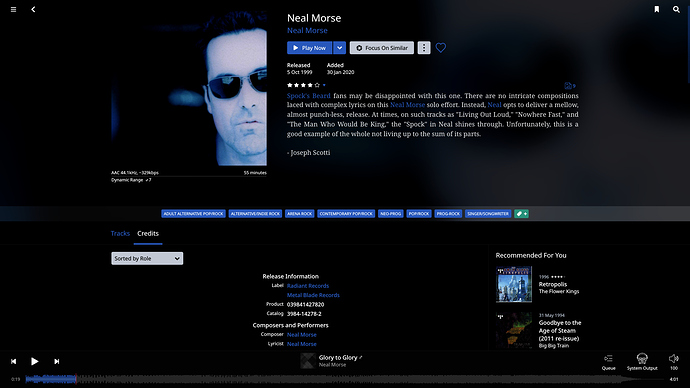Click the 3984-14278-2 catalog number

pos(304,314)
